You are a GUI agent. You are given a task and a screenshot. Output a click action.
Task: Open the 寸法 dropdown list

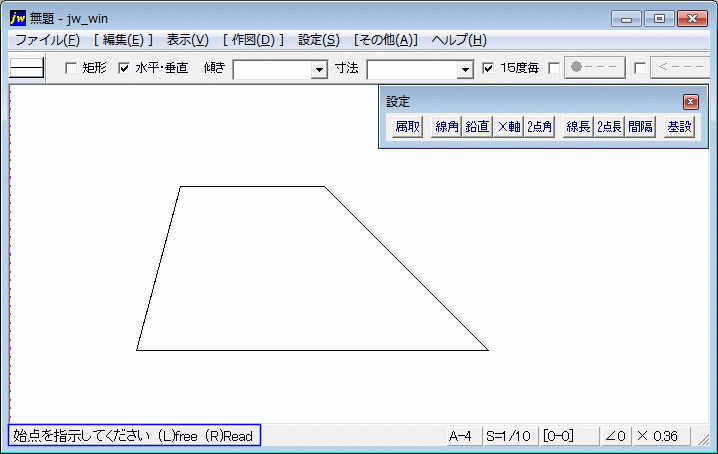coord(465,70)
